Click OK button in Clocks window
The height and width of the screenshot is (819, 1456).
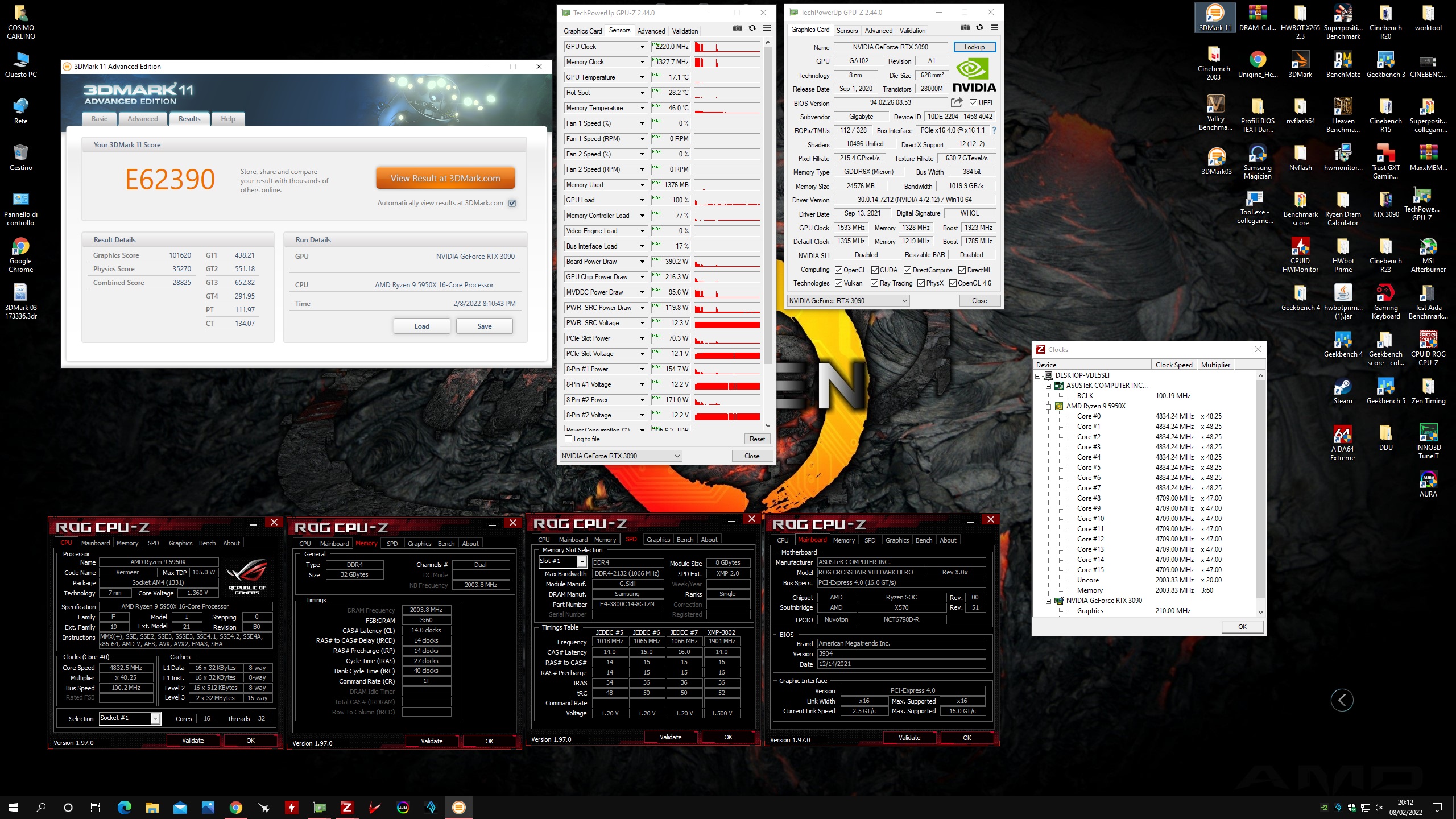pyautogui.click(x=1242, y=627)
